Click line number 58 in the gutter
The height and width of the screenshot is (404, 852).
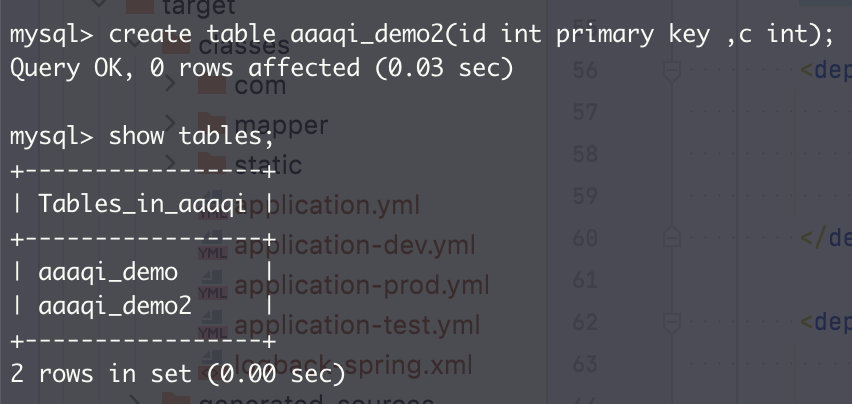tap(585, 154)
